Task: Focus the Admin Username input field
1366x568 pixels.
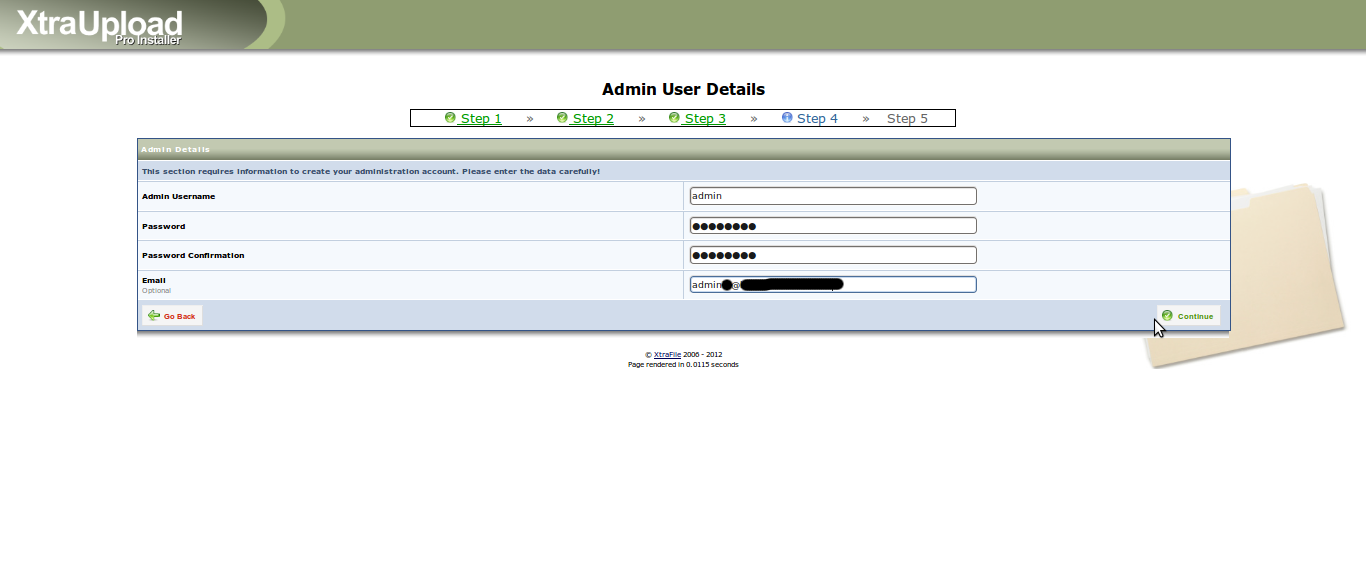Action: coord(833,196)
